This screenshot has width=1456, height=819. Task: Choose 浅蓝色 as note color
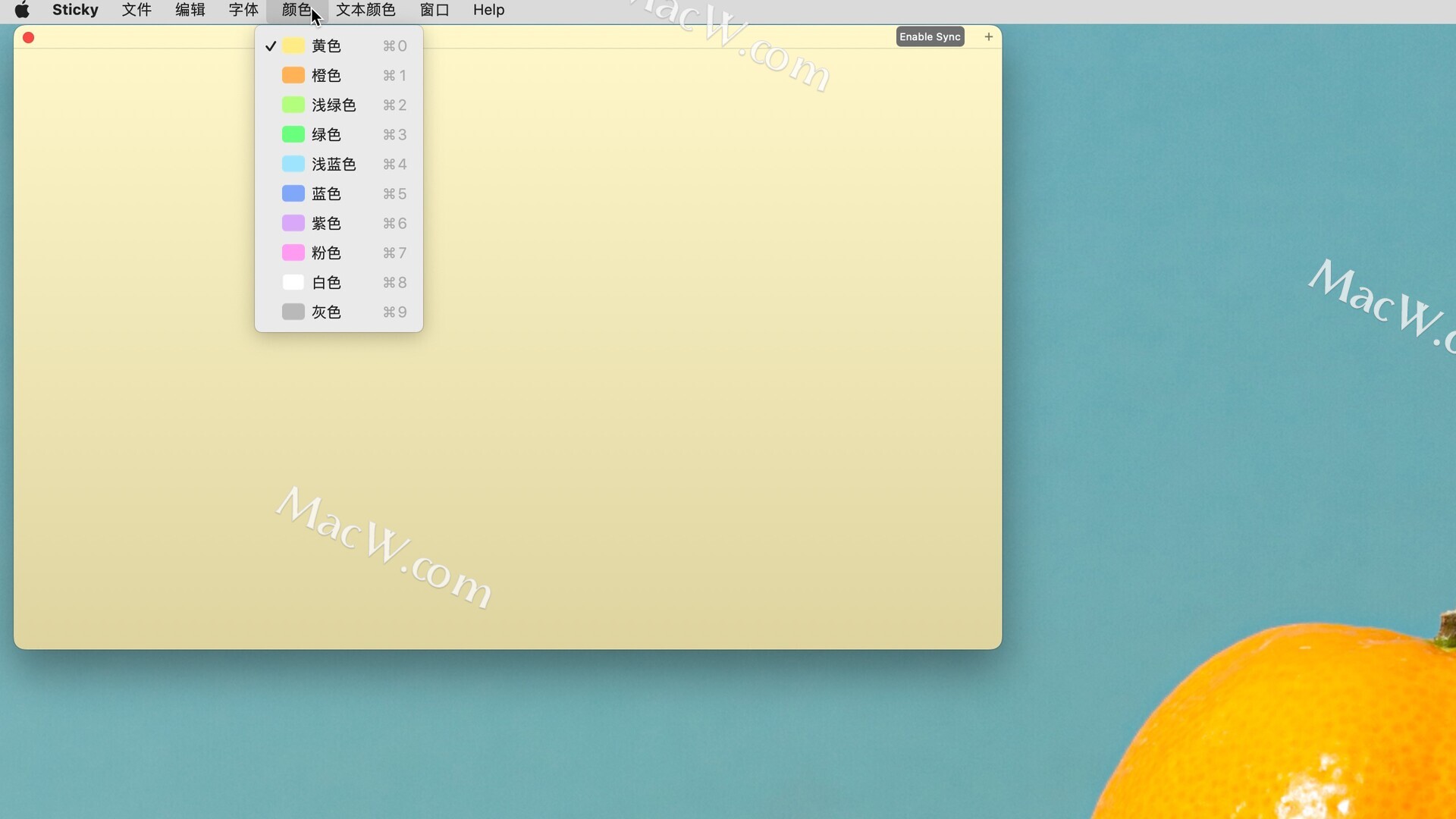coord(339,165)
